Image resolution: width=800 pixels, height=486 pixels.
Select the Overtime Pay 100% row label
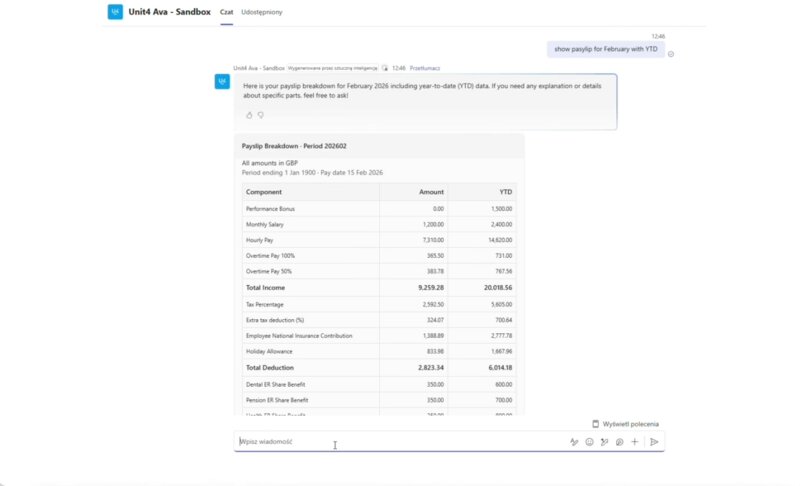pos(270,256)
